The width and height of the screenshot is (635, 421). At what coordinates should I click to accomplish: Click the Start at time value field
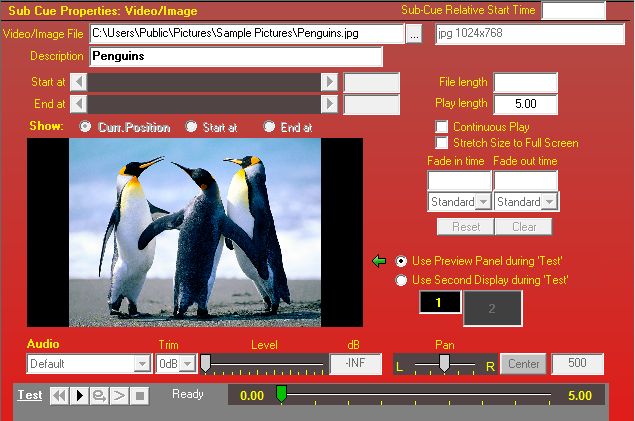[371, 83]
